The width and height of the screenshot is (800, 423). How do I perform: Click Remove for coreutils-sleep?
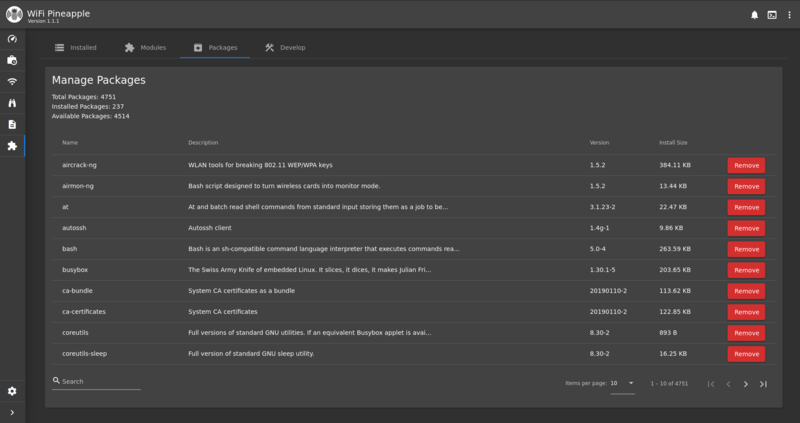[x=746, y=354]
